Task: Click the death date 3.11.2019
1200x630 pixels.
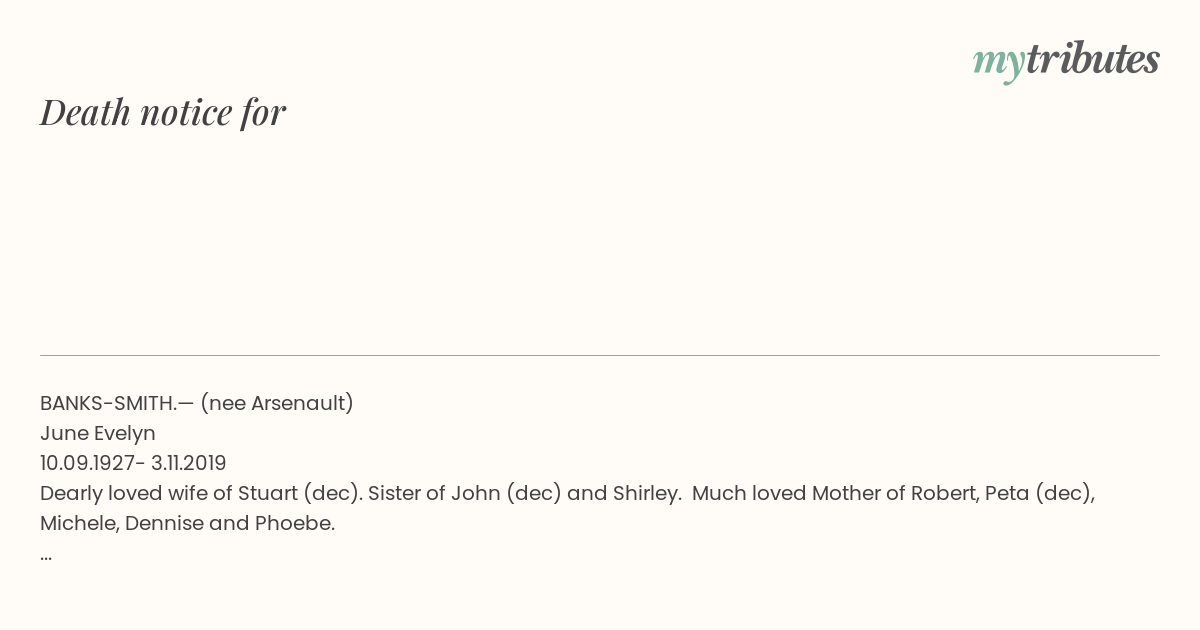Action: [189, 463]
